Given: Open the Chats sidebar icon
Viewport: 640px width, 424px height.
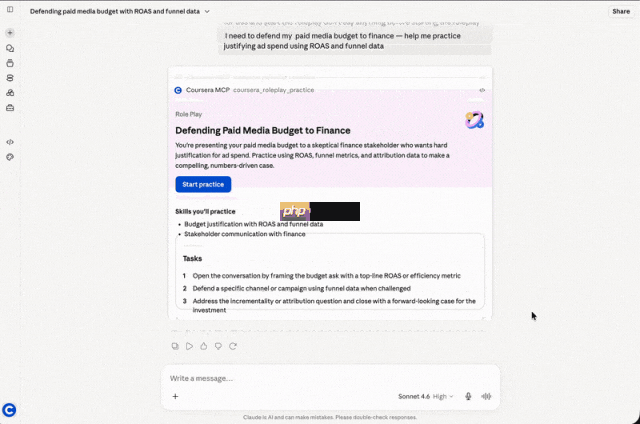Looking at the screenshot, I should (x=10, y=48).
